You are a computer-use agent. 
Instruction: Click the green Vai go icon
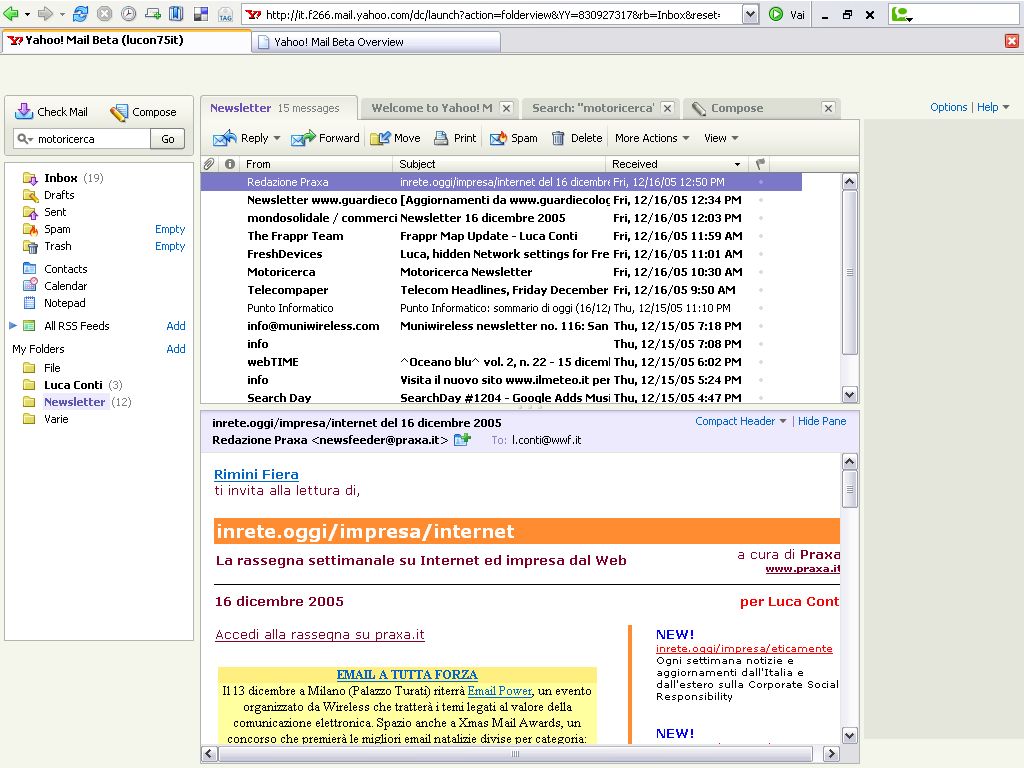pos(776,14)
